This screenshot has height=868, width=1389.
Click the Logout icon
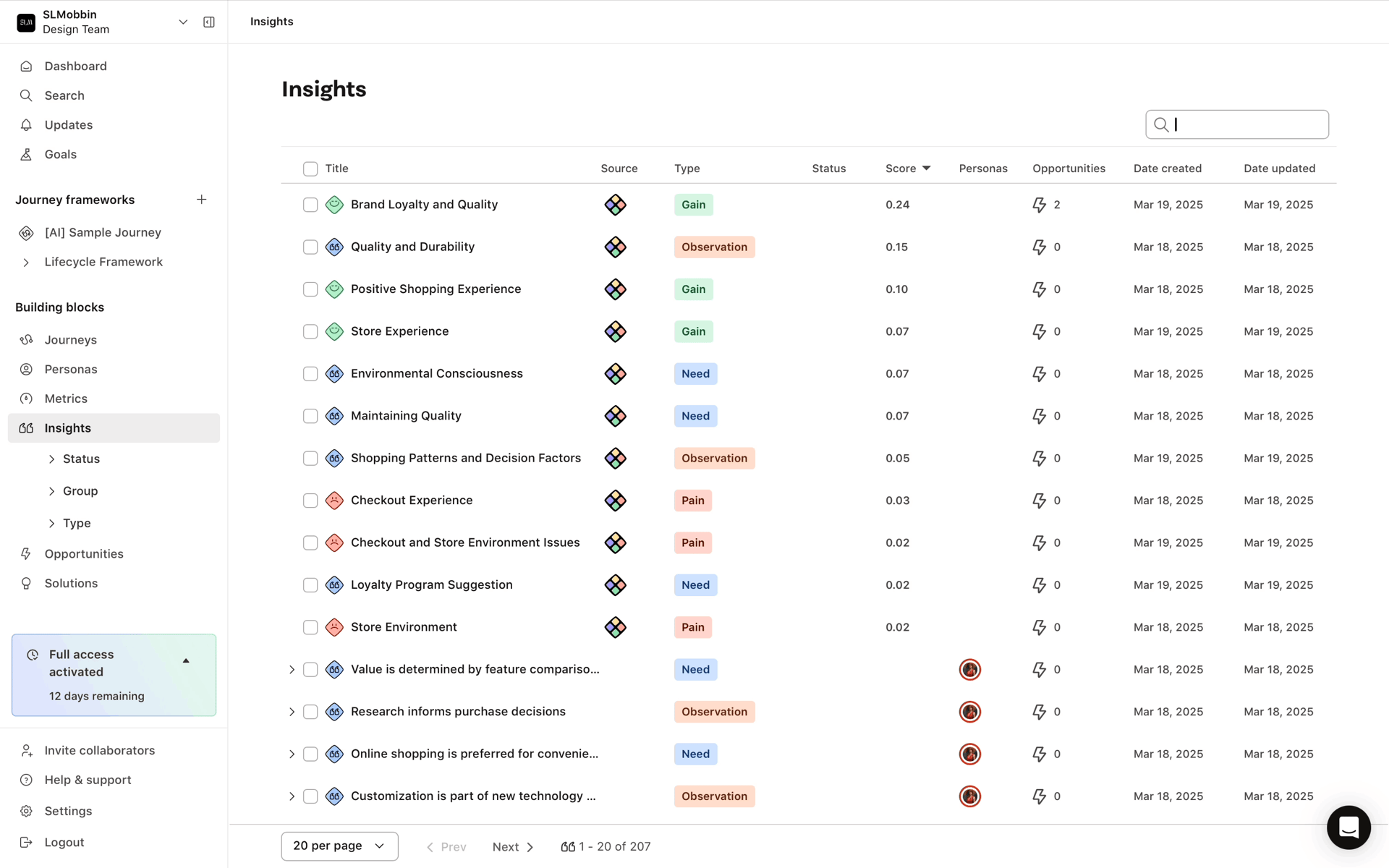26,843
